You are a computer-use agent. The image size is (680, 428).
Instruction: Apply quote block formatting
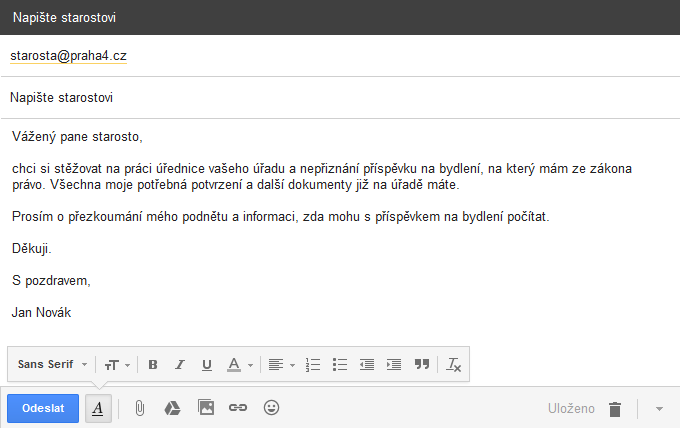[x=422, y=364]
